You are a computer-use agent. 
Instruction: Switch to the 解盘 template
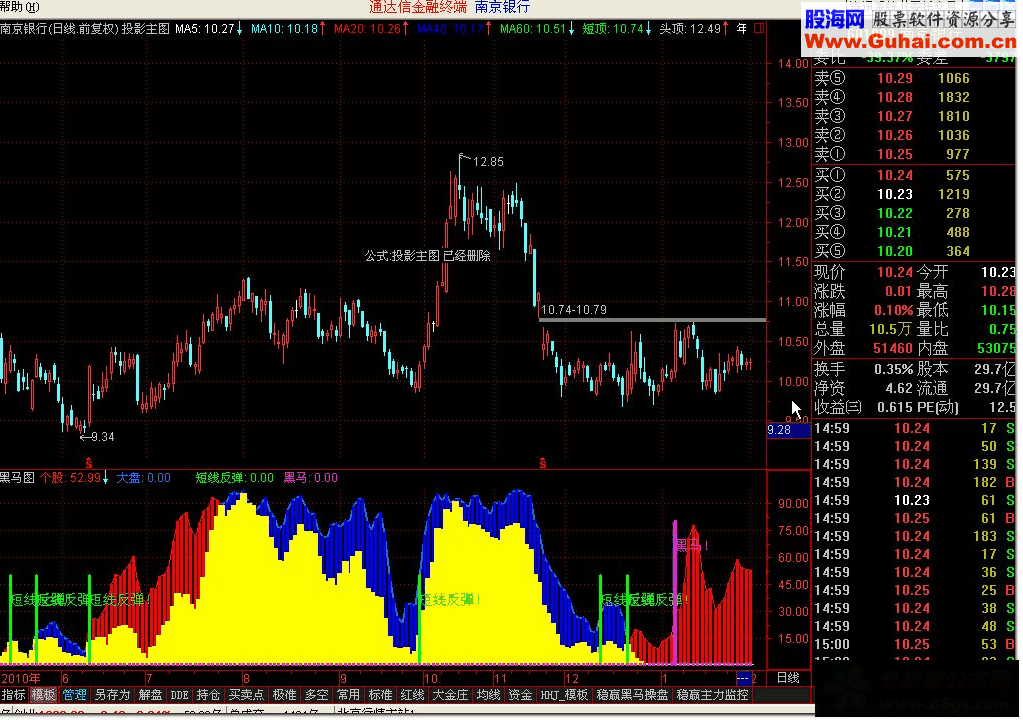pos(150,695)
